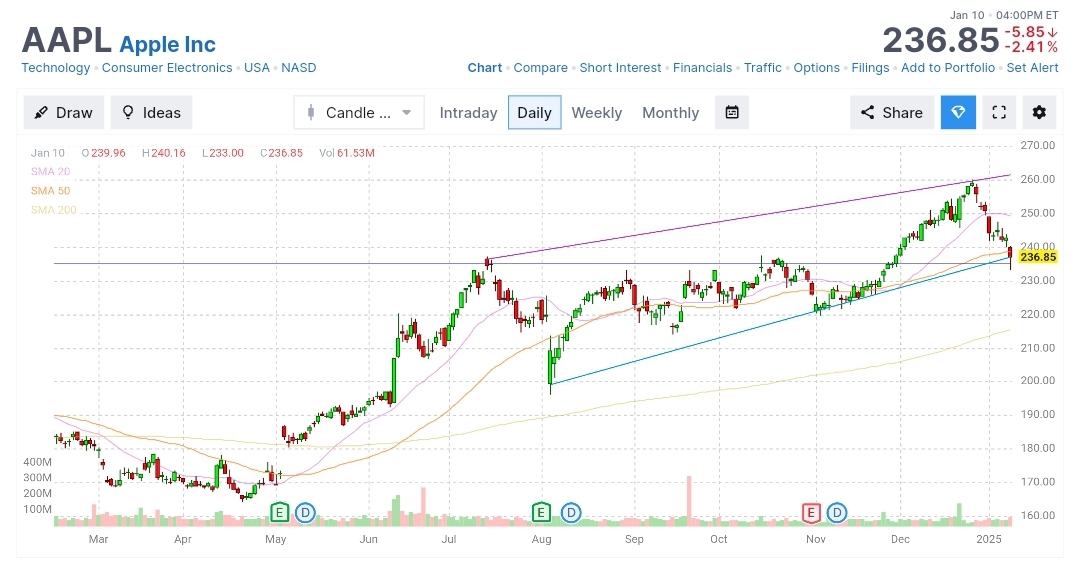This screenshot has width=1080, height=563.
Task: Open the Filings link
Action: coord(870,68)
